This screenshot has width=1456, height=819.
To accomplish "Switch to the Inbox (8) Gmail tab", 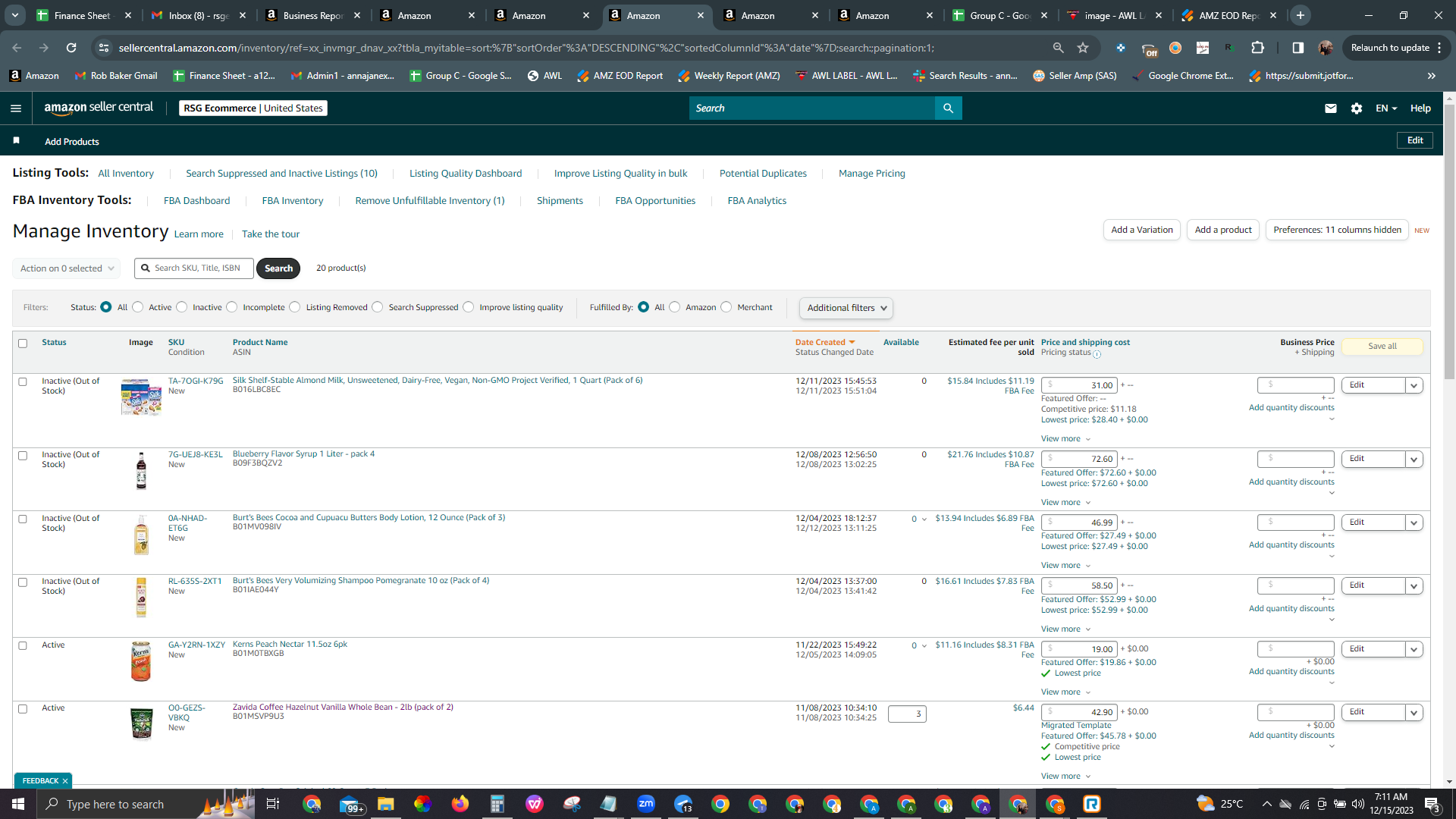I will click(199, 15).
